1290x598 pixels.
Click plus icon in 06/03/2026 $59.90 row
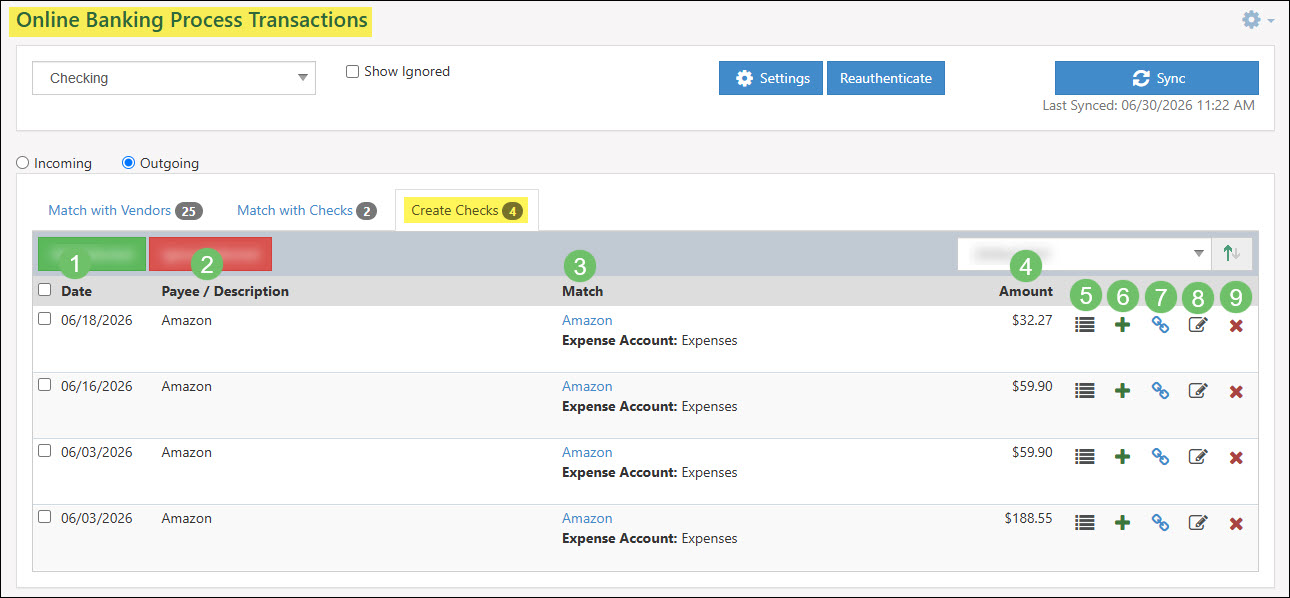(x=1122, y=457)
